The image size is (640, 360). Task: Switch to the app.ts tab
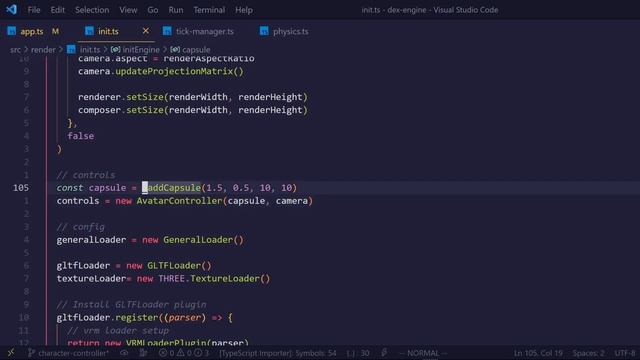[x=32, y=31]
